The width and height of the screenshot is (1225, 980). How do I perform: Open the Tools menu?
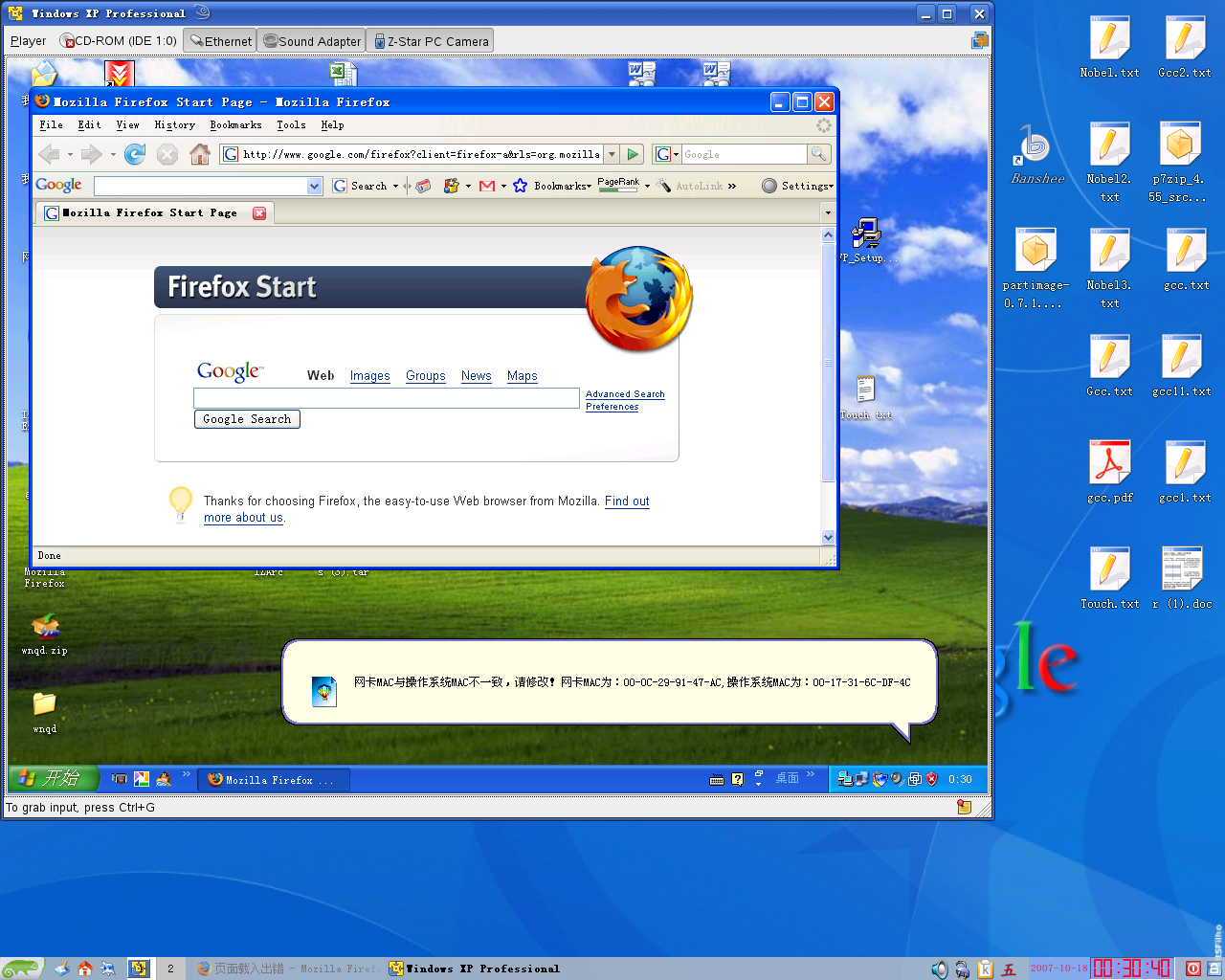tap(291, 125)
